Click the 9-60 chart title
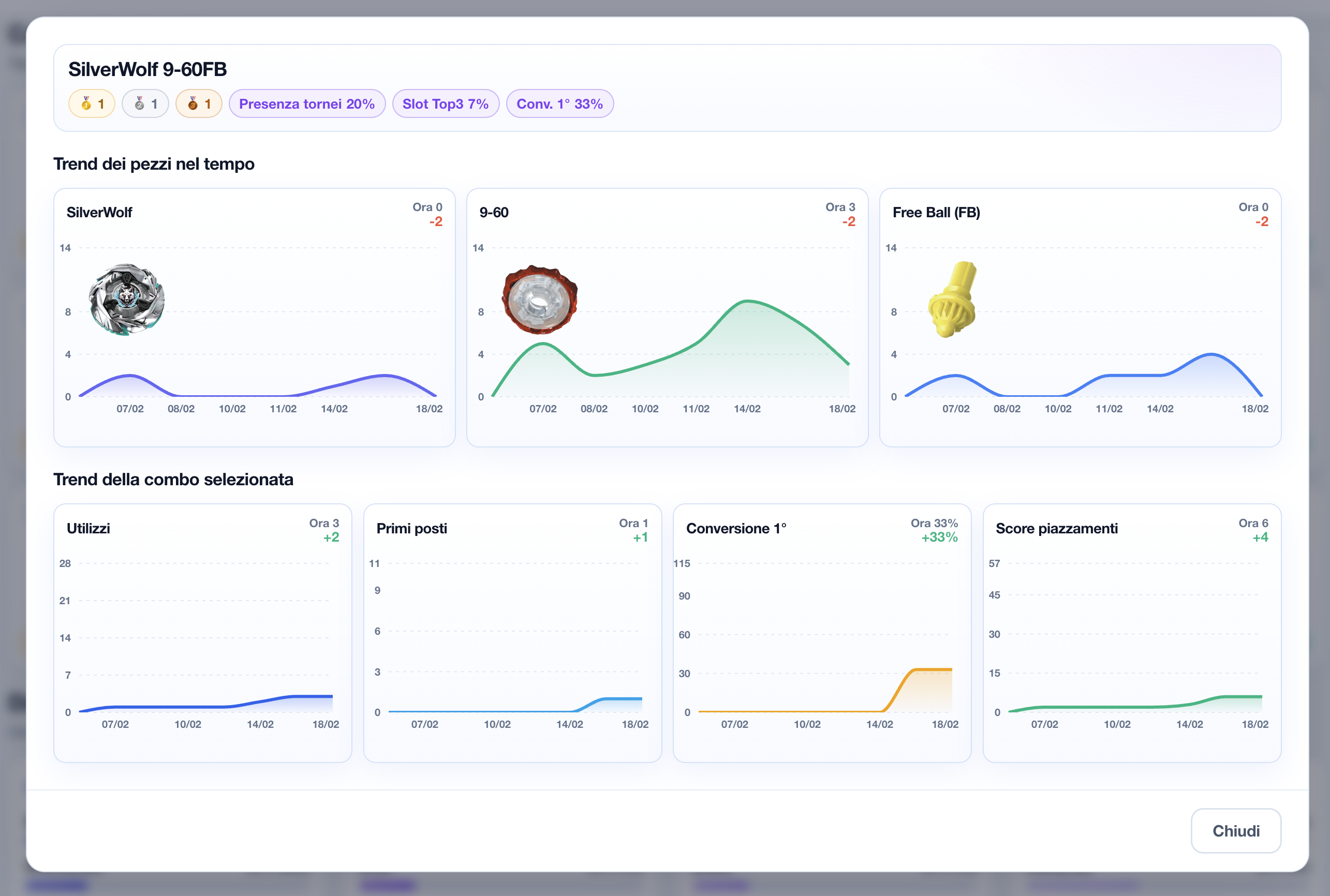 pos(494,213)
